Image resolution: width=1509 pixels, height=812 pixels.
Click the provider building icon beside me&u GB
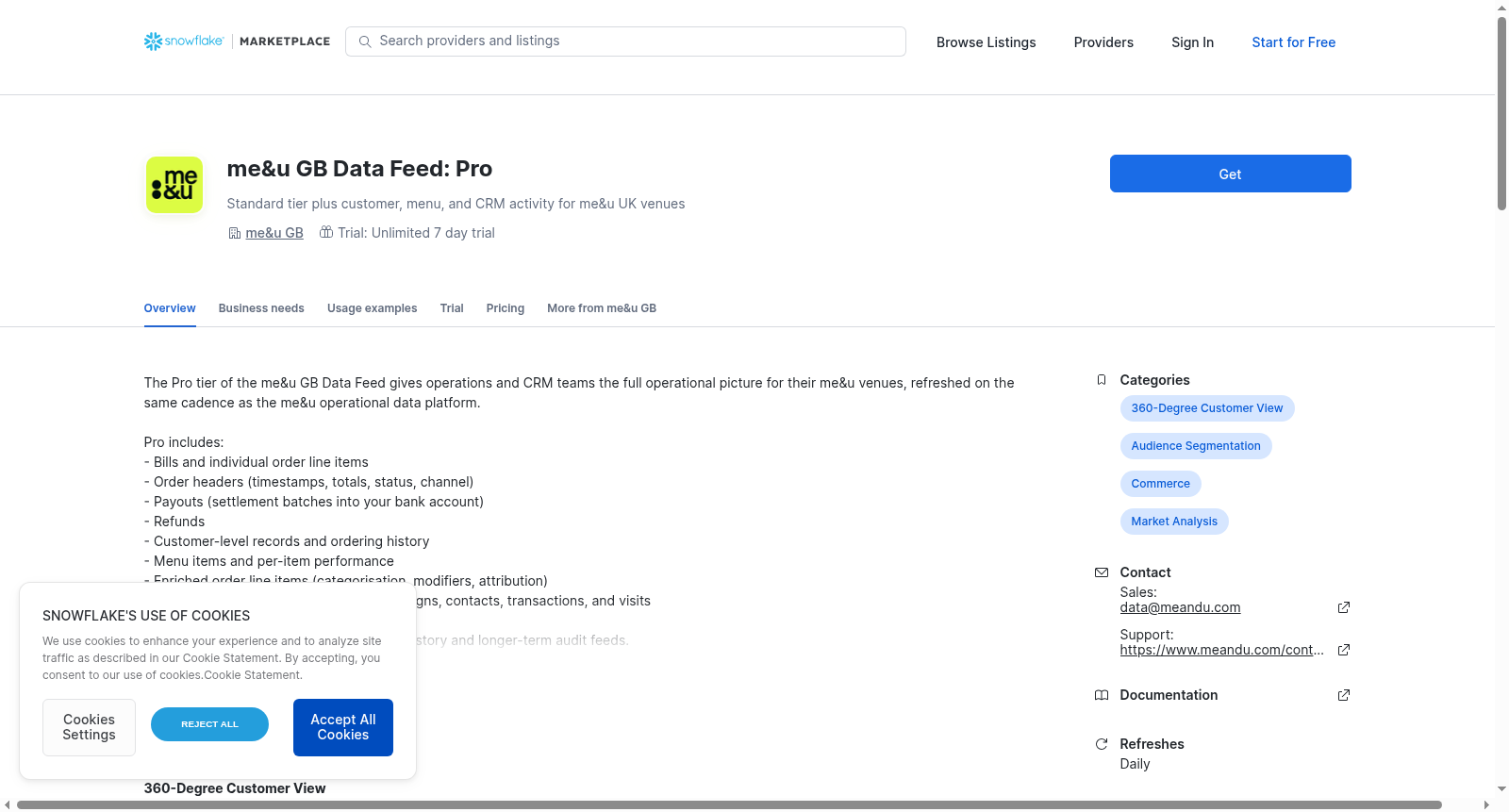click(x=235, y=233)
